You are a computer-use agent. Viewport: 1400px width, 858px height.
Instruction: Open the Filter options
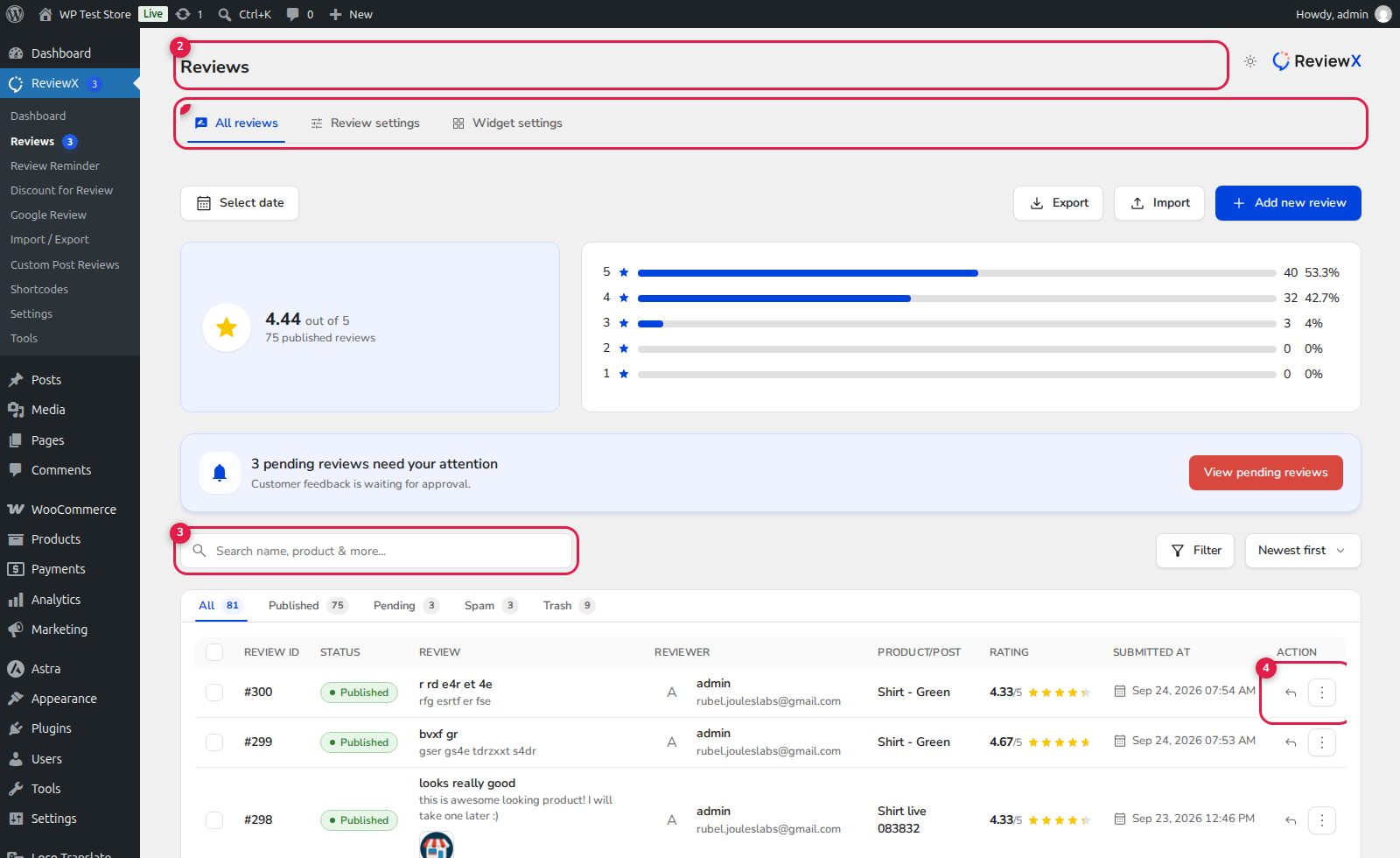click(1195, 551)
